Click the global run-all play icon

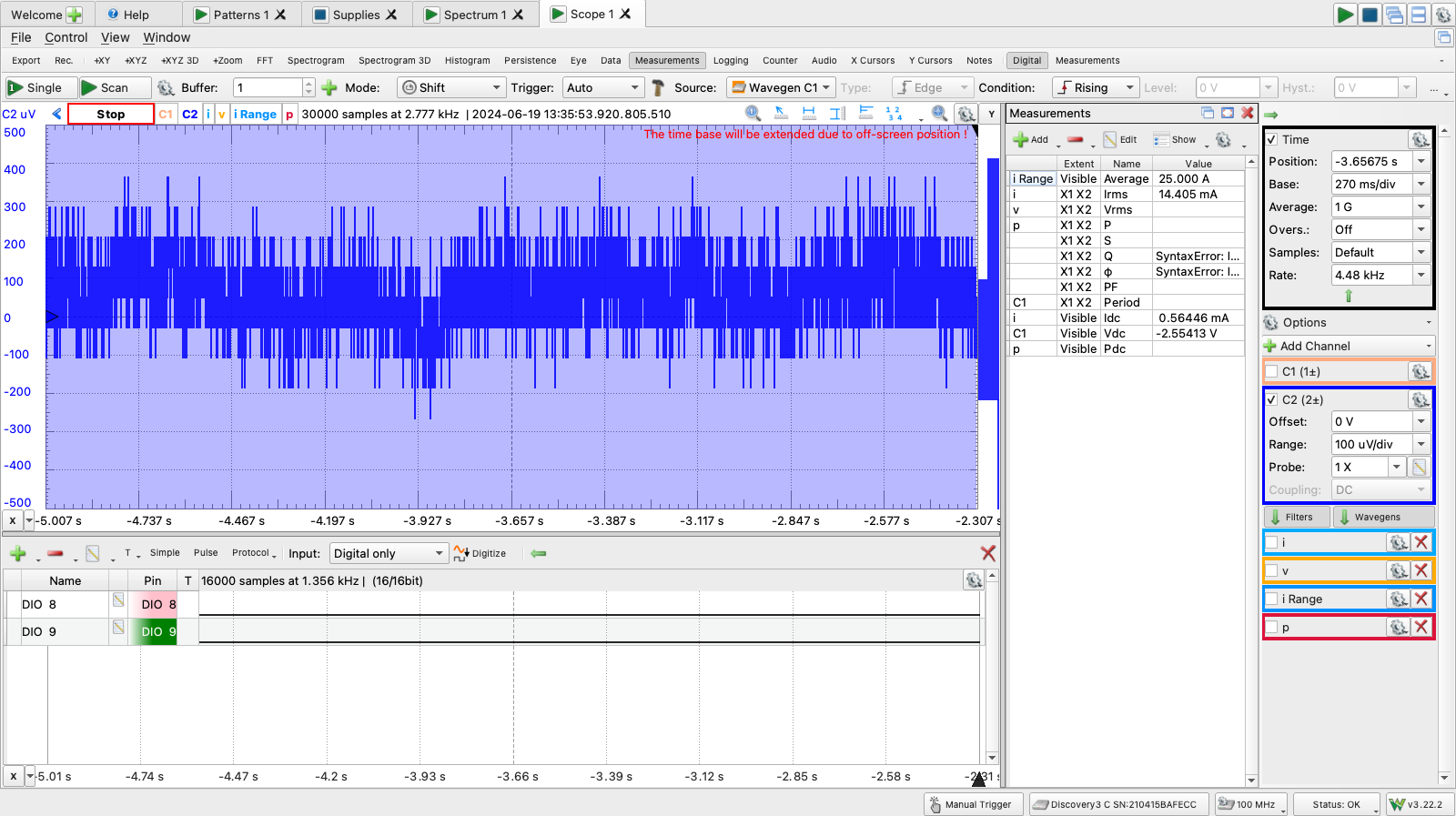click(x=1345, y=15)
